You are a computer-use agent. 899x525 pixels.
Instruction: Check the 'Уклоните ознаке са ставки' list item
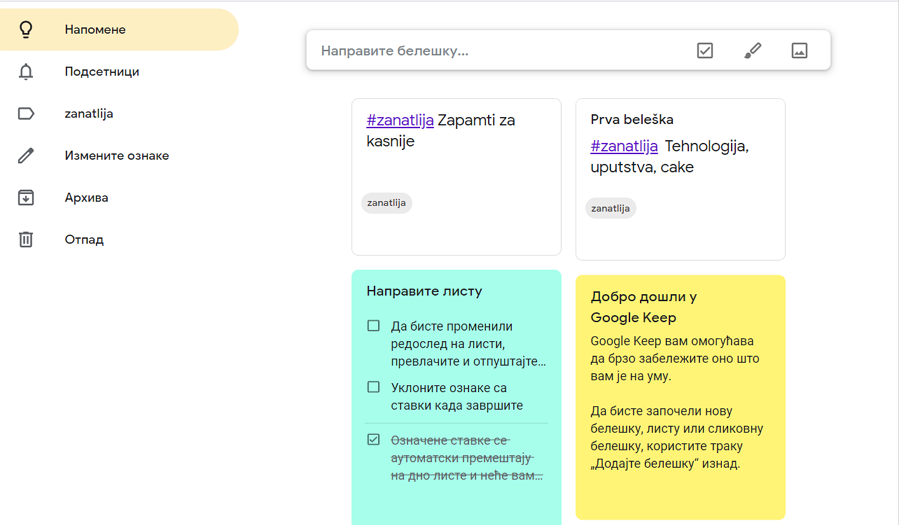373,387
